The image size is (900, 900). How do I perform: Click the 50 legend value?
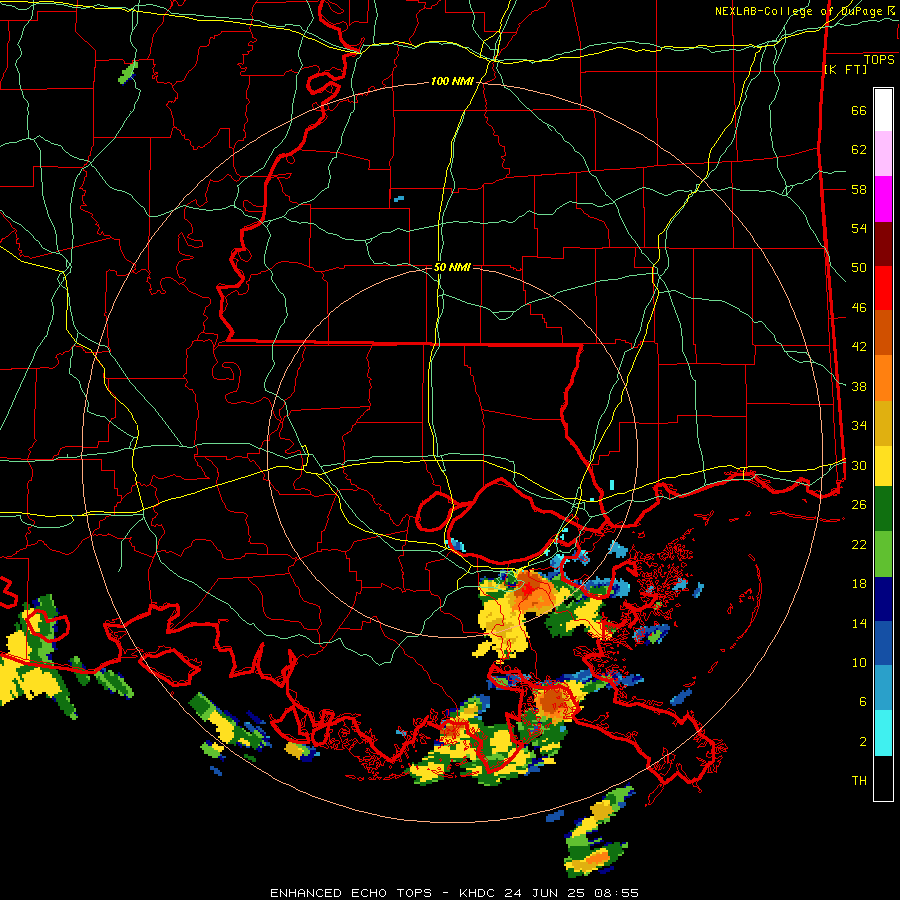pyautogui.click(x=859, y=268)
